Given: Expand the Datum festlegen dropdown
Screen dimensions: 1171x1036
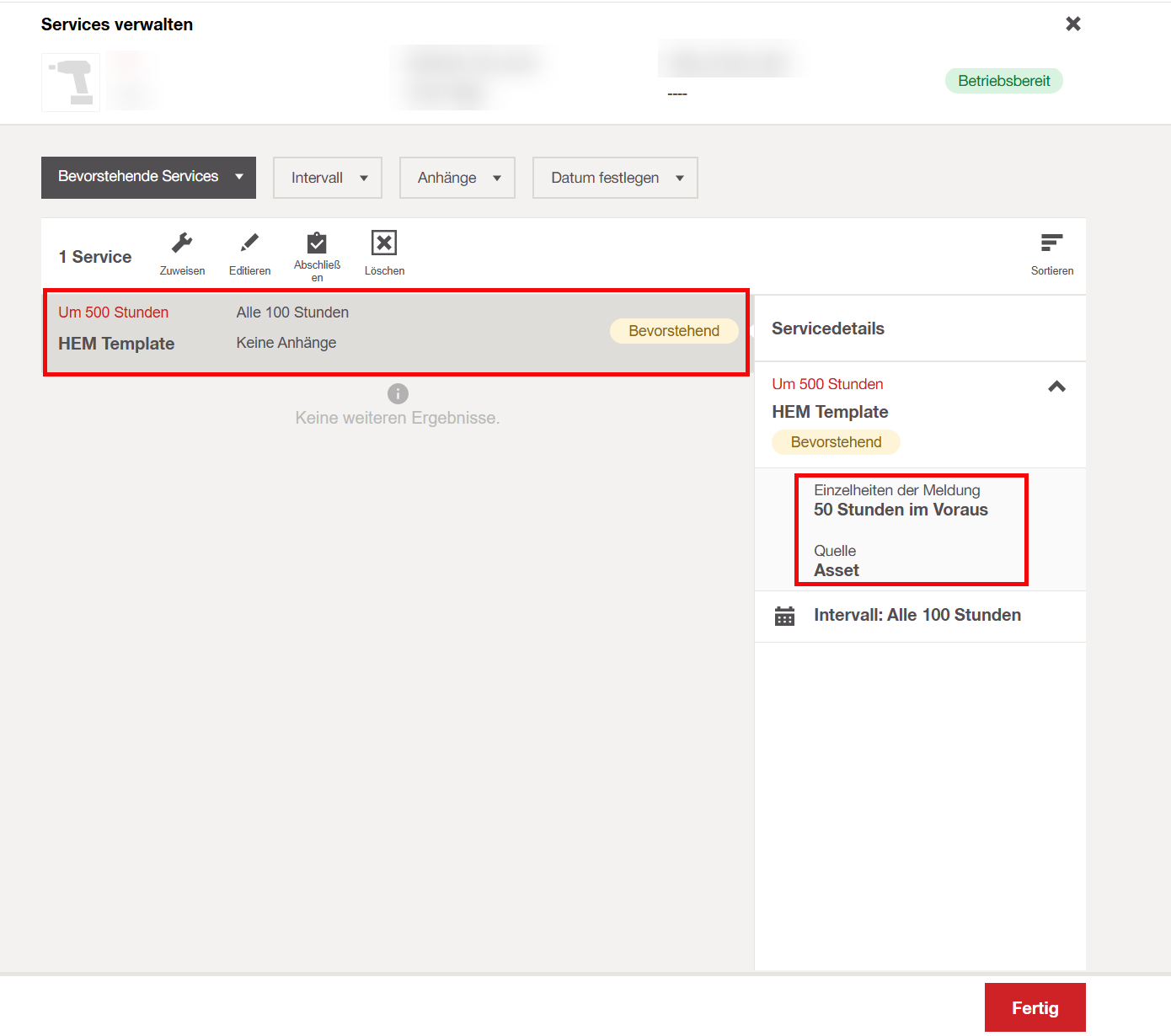Looking at the screenshot, I should coord(615,178).
